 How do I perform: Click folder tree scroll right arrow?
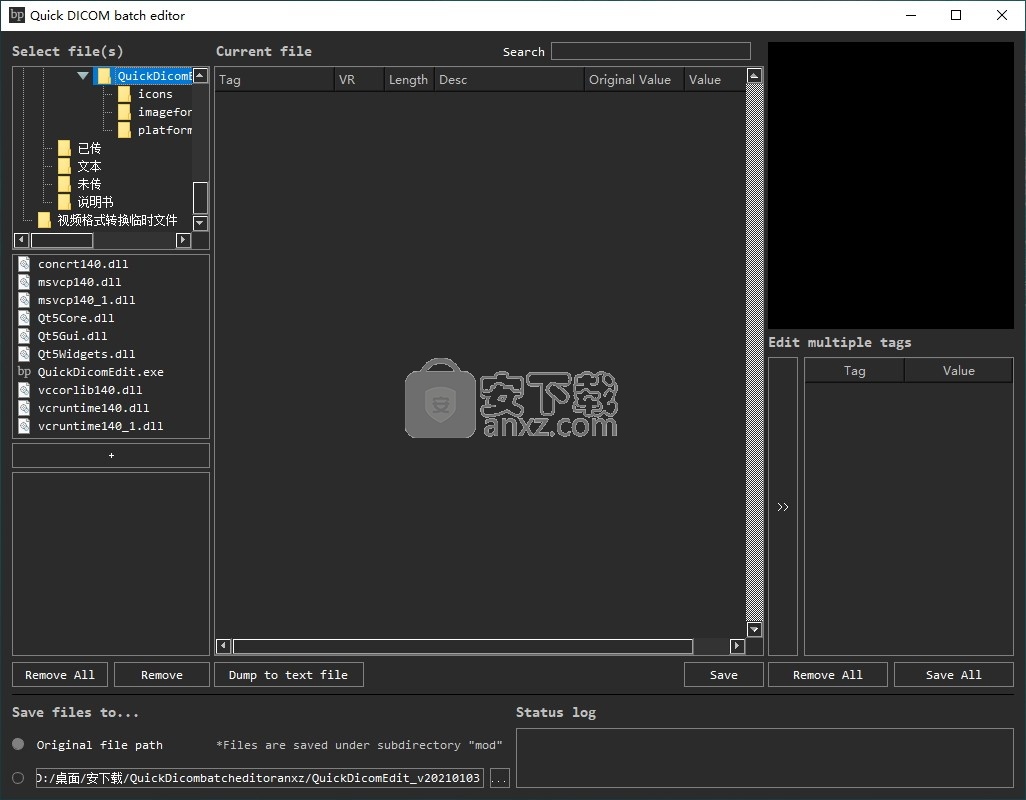pos(183,240)
